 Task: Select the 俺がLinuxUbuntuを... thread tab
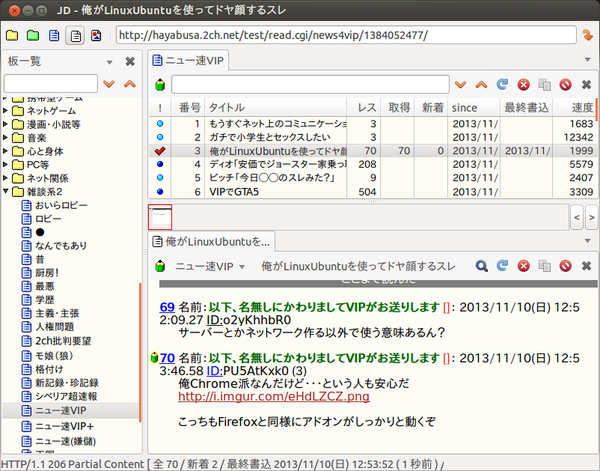211,242
